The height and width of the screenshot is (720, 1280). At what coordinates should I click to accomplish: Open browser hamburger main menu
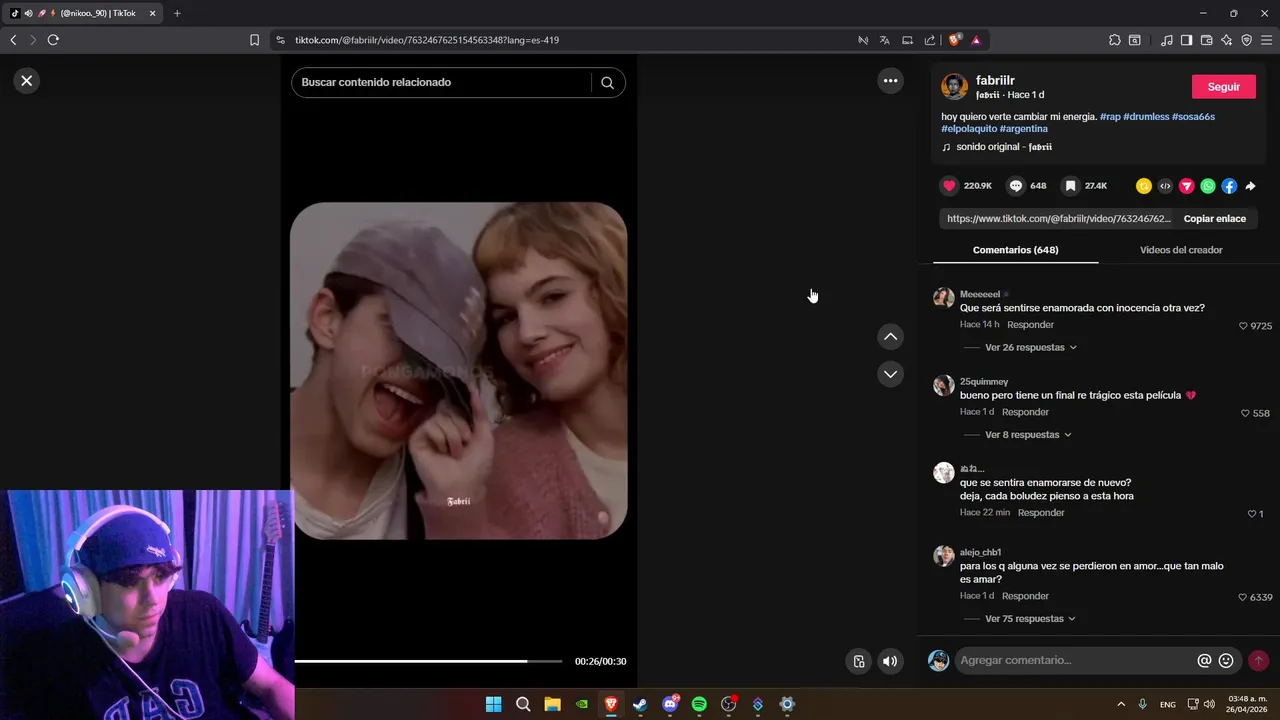point(1267,40)
